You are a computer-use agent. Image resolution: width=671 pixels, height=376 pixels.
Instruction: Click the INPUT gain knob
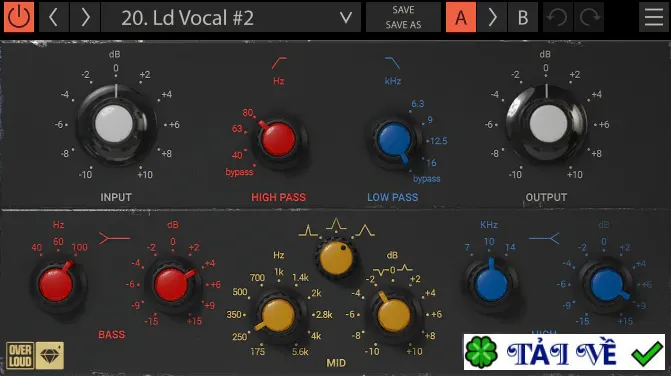pos(115,124)
